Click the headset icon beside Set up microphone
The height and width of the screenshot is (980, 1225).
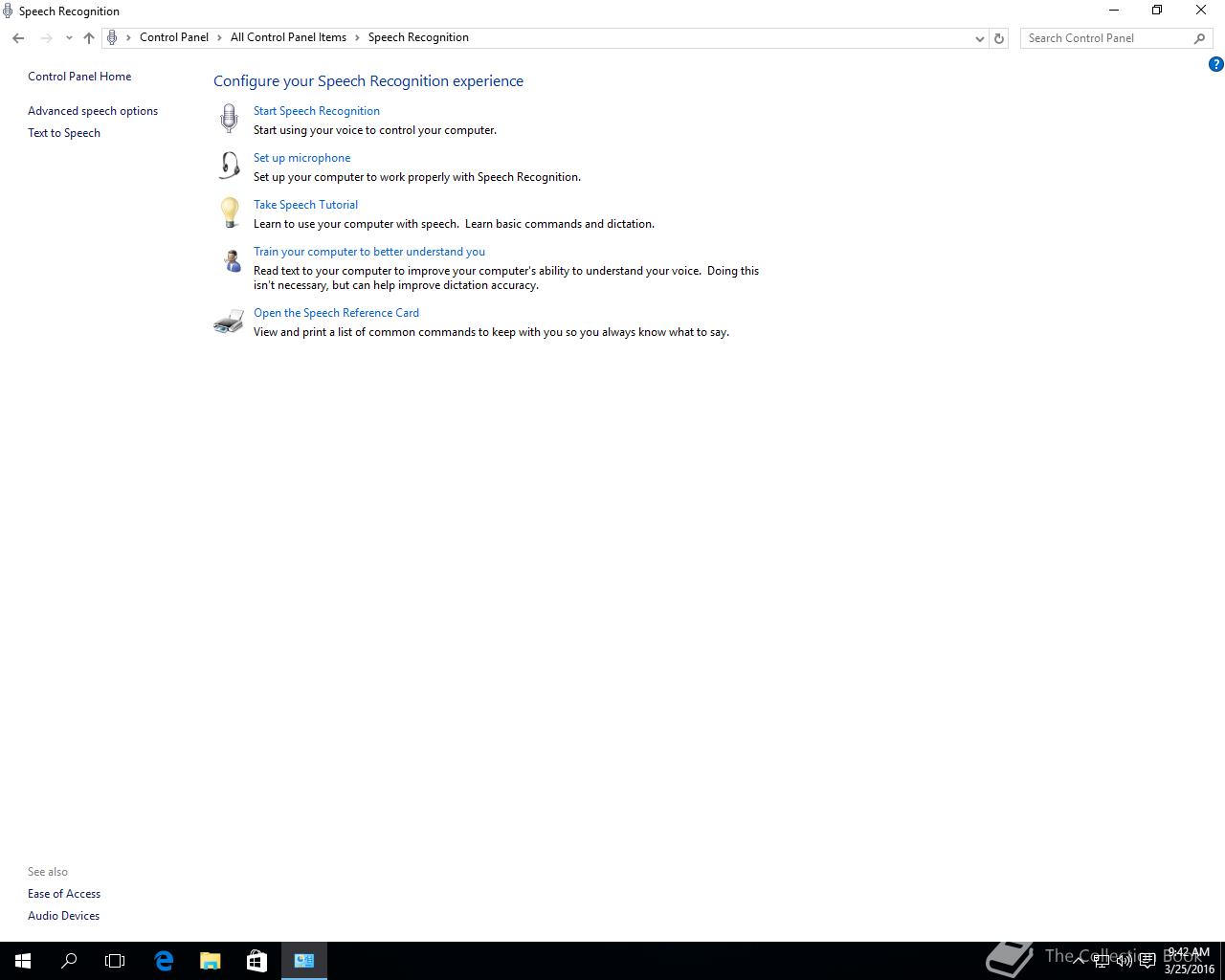click(230, 166)
